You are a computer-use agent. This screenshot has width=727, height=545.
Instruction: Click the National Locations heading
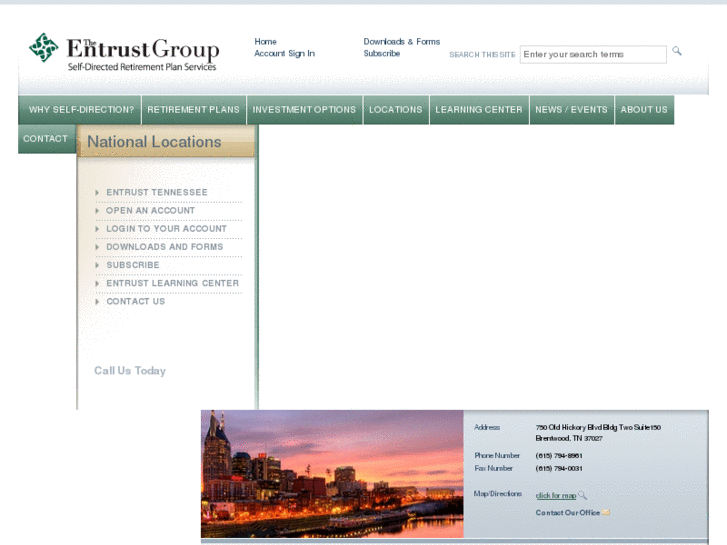point(154,142)
